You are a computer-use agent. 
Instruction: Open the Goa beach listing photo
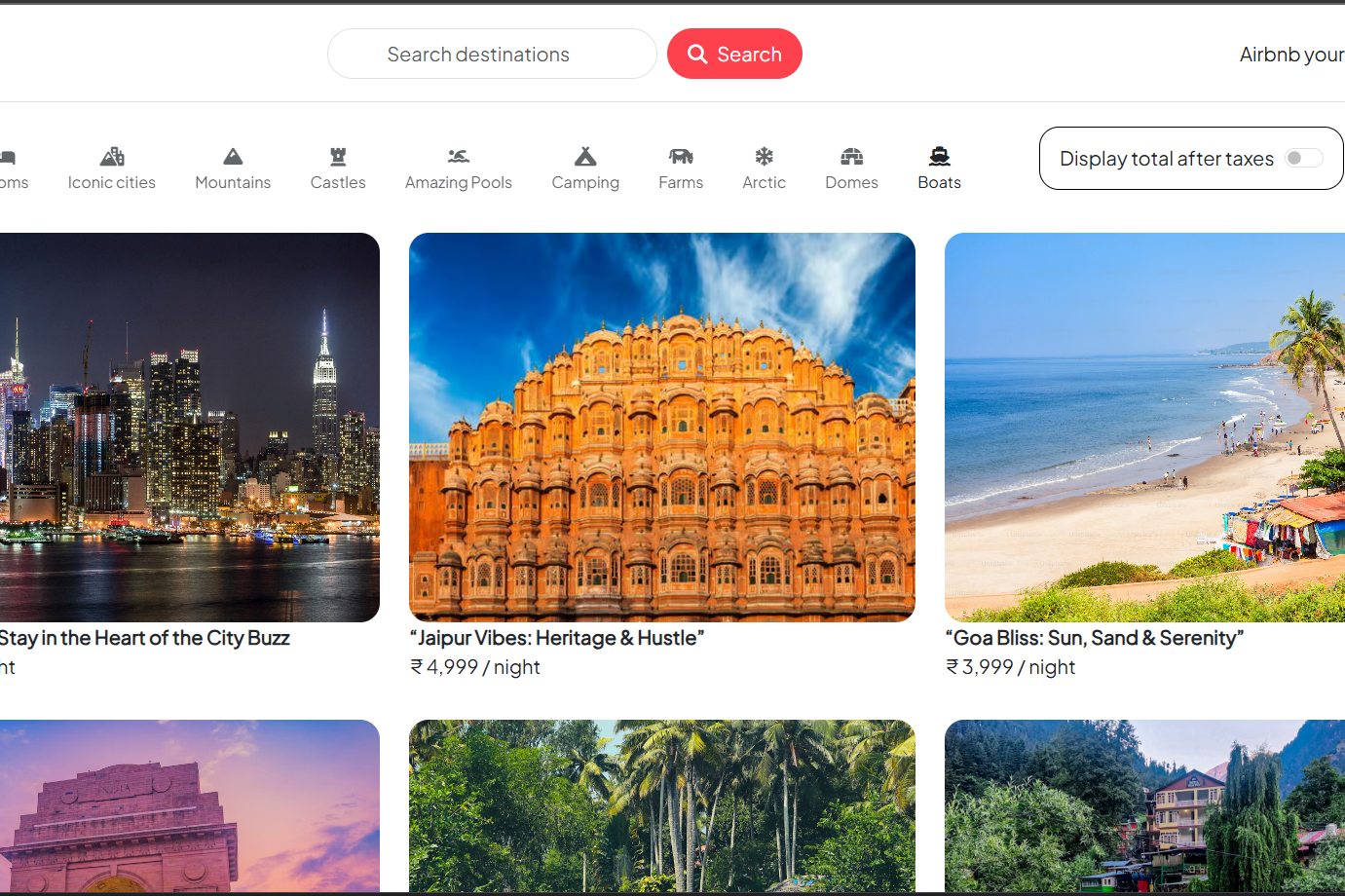[1144, 428]
